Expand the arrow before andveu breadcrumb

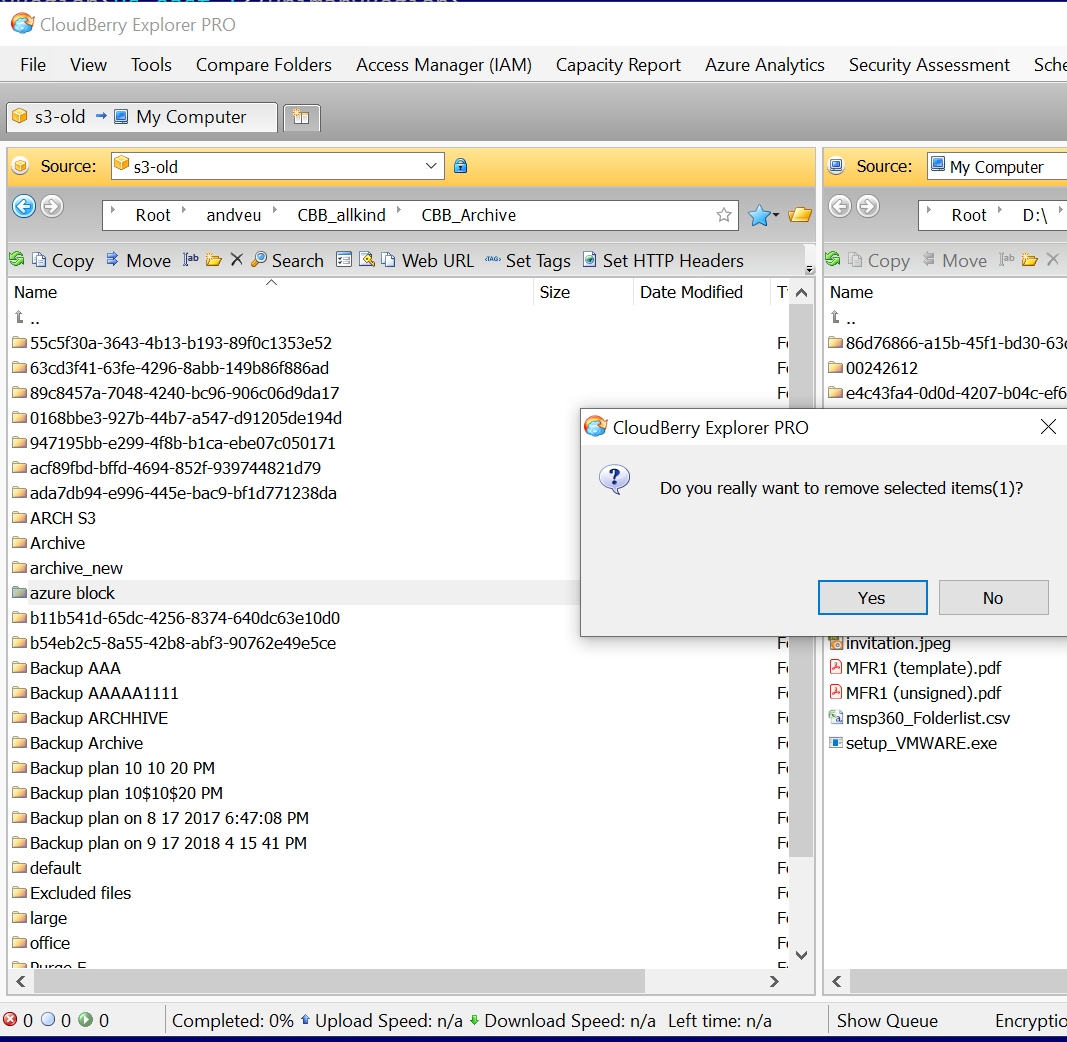[184, 210]
